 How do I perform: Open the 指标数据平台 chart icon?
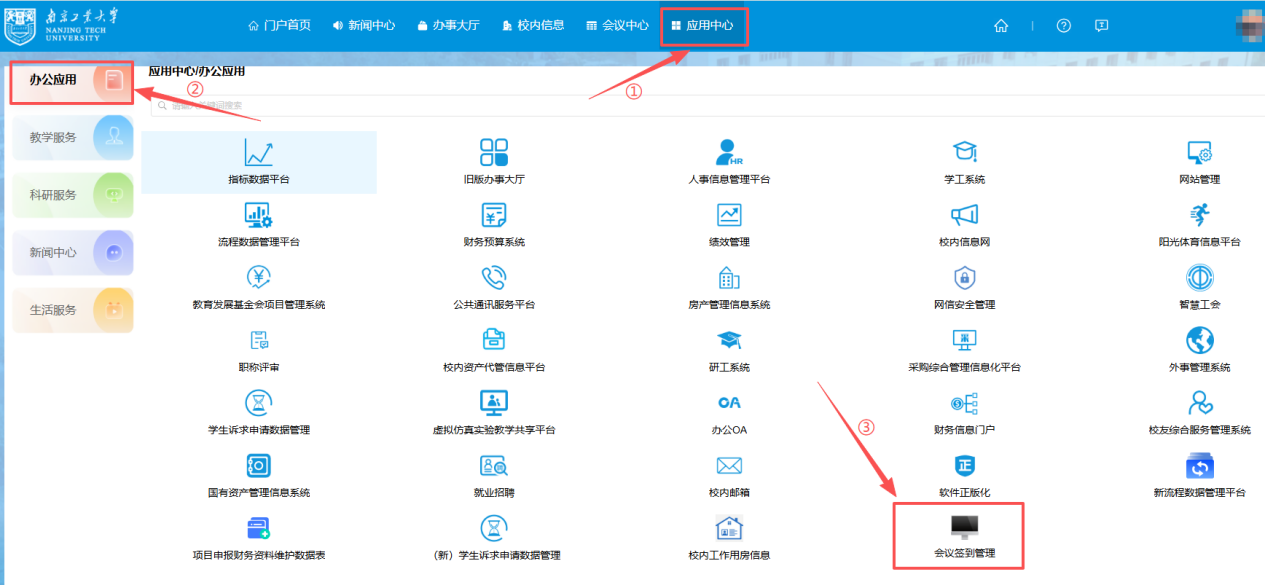258,153
